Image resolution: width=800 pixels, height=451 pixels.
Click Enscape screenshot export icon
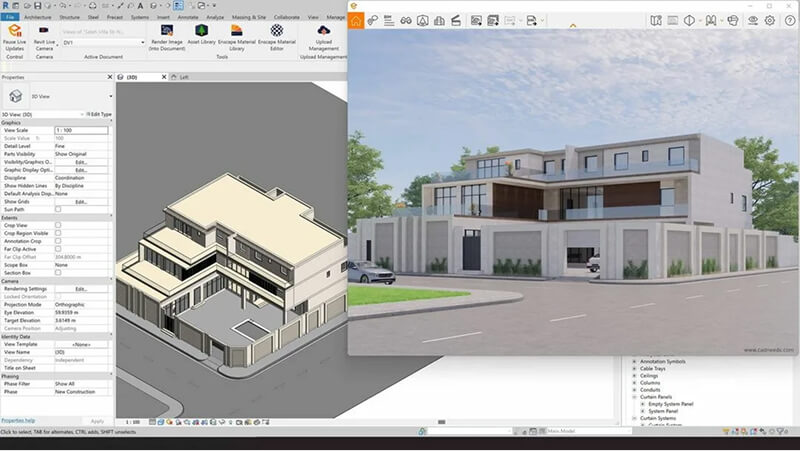[x=476, y=20]
